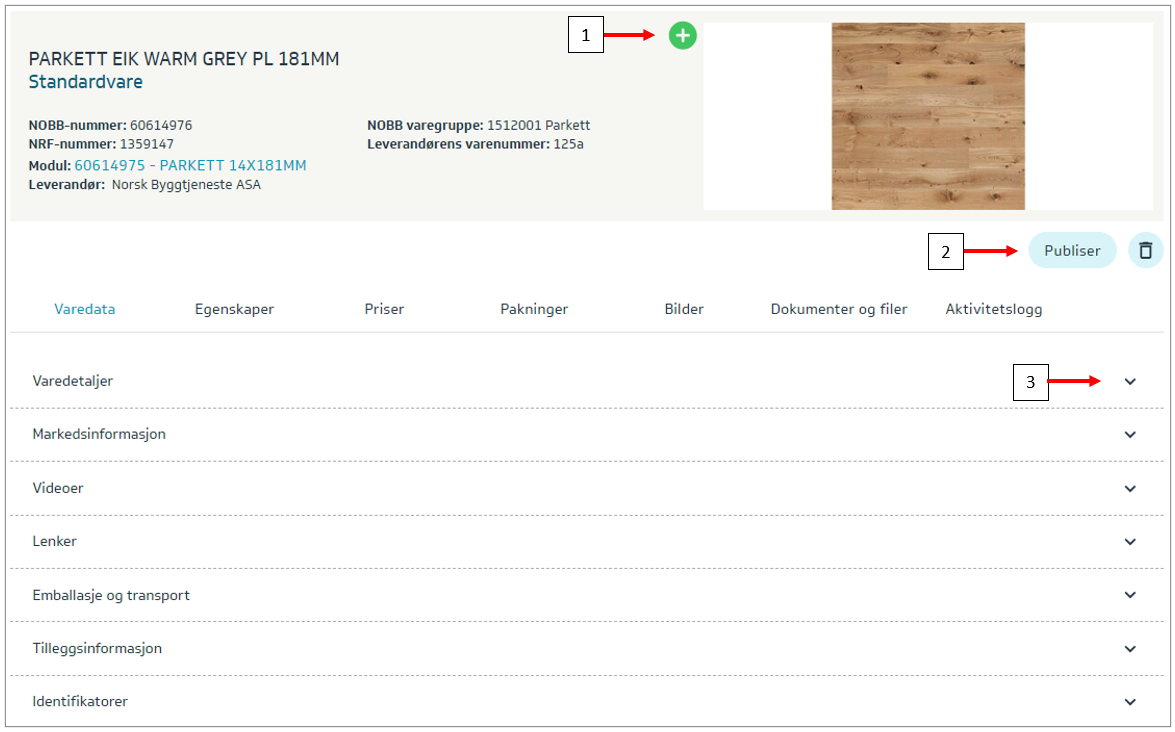
Task: Click the Standardvare label
Action: pos(86,82)
